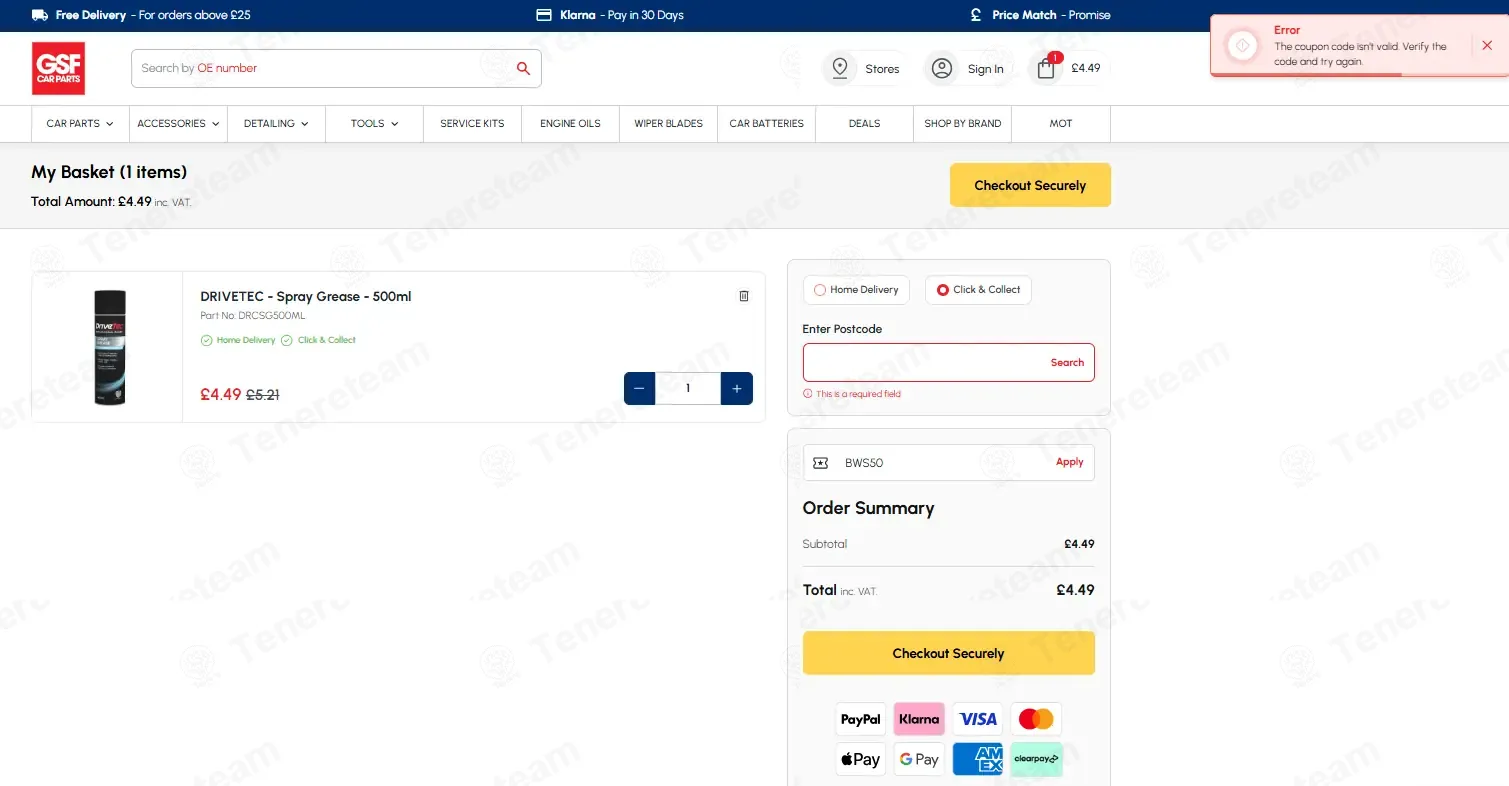Click Checkout Securely in Order Summary
The height and width of the screenshot is (786, 1509).
pos(948,653)
